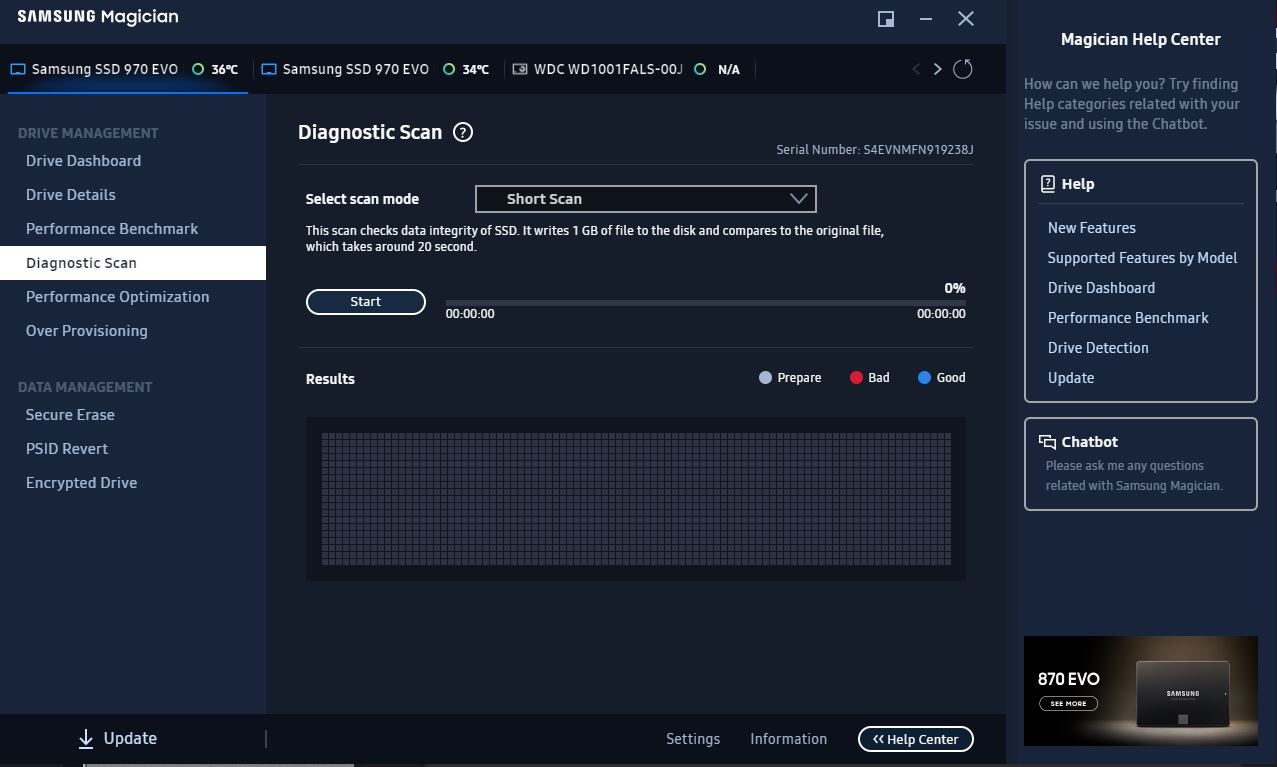1277x767 pixels.
Task: Click the scan results block grid
Action: pos(636,499)
